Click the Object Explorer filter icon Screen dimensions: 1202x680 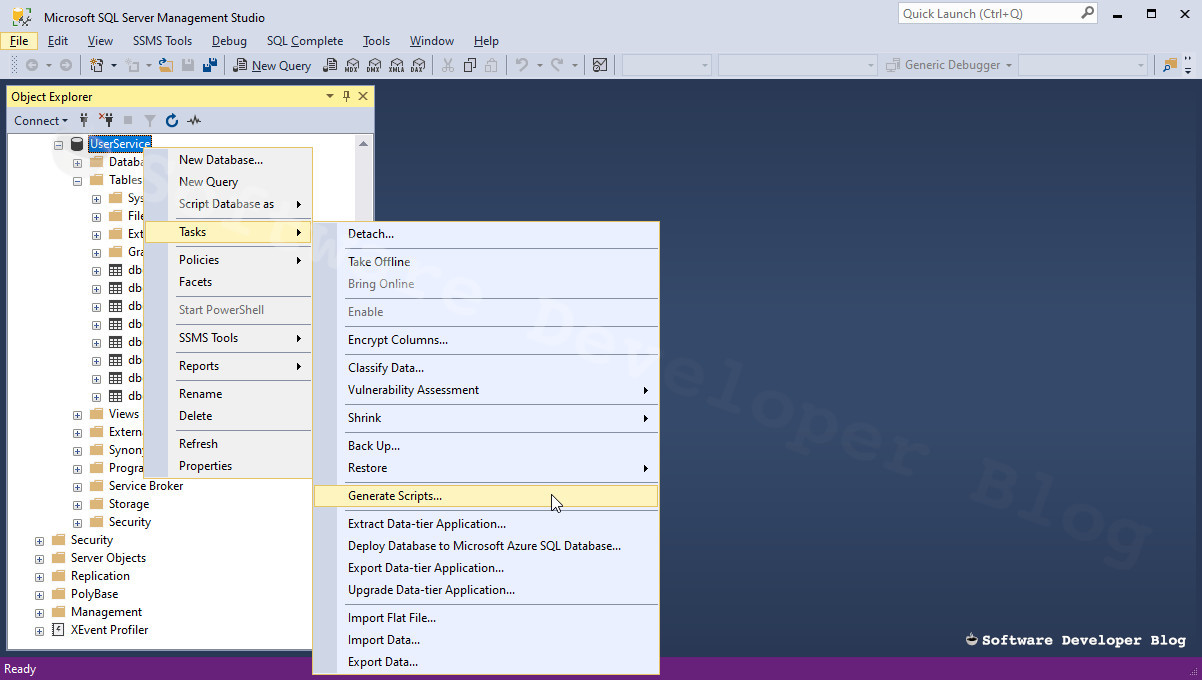coord(150,120)
